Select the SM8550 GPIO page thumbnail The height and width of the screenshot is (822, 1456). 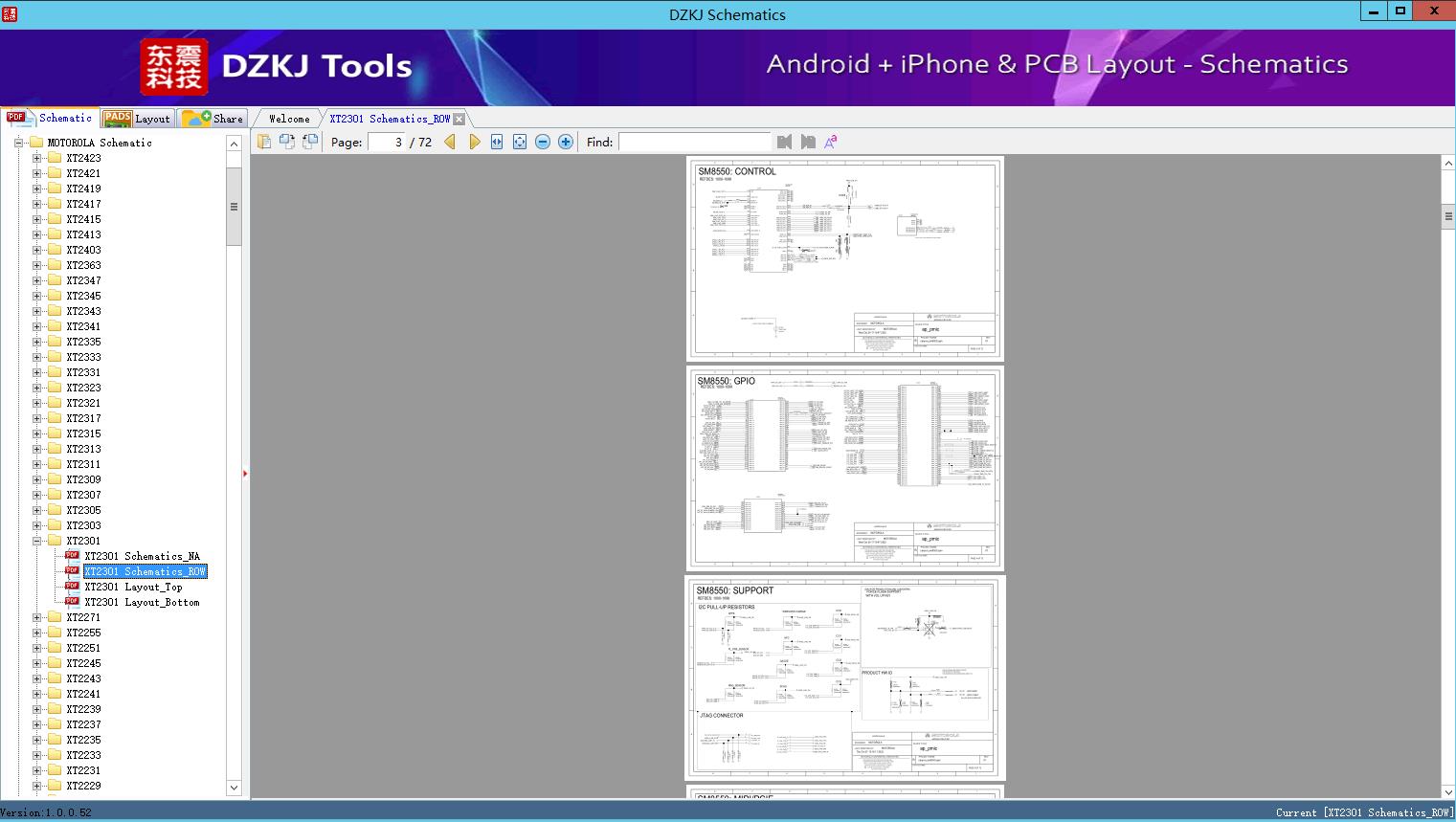click(844, 468)
